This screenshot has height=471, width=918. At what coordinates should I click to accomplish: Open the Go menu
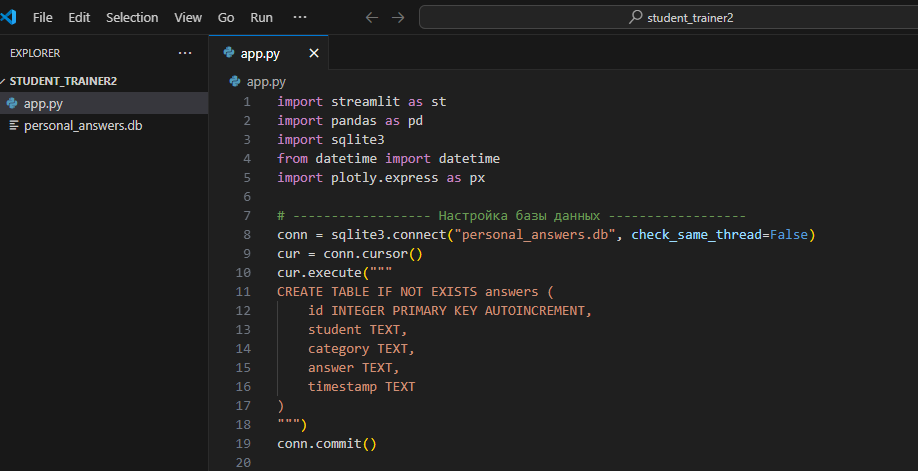[226, 17]
